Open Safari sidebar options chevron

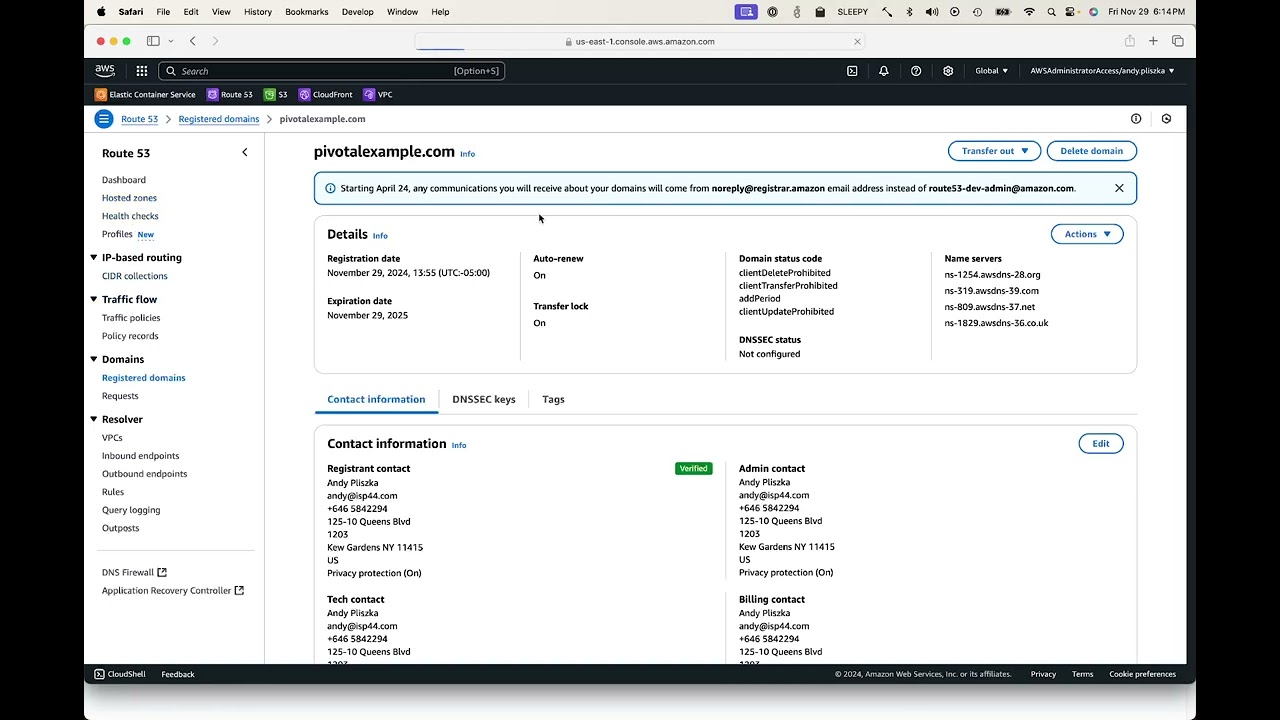tap(171, 41)
